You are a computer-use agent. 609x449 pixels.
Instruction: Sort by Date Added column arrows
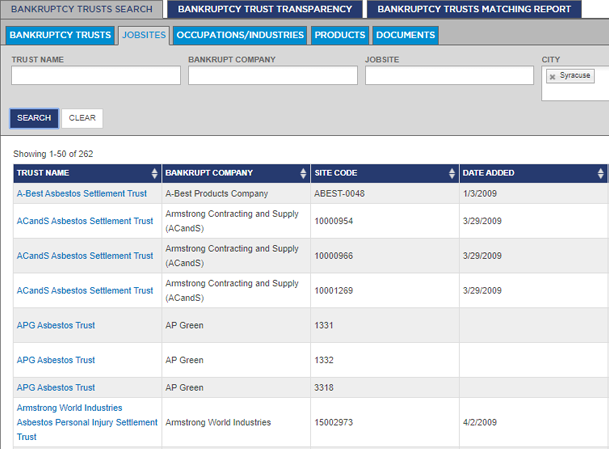pos(601,173)
